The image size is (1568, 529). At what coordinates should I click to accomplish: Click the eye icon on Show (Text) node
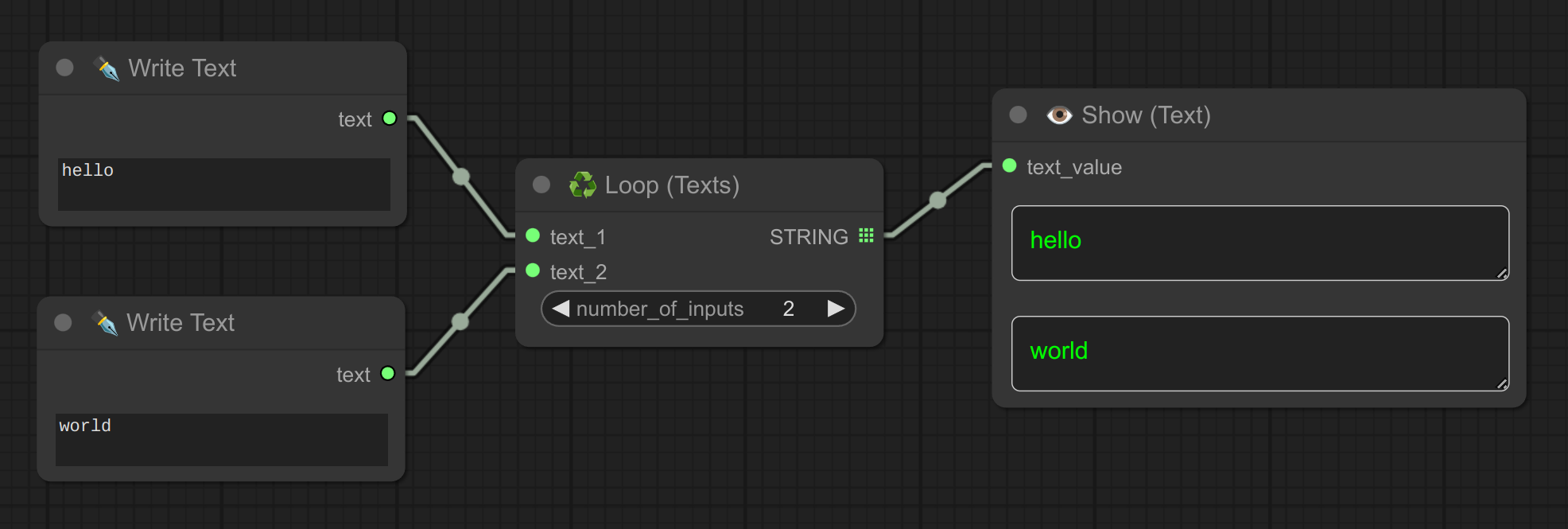point(1059,115)
